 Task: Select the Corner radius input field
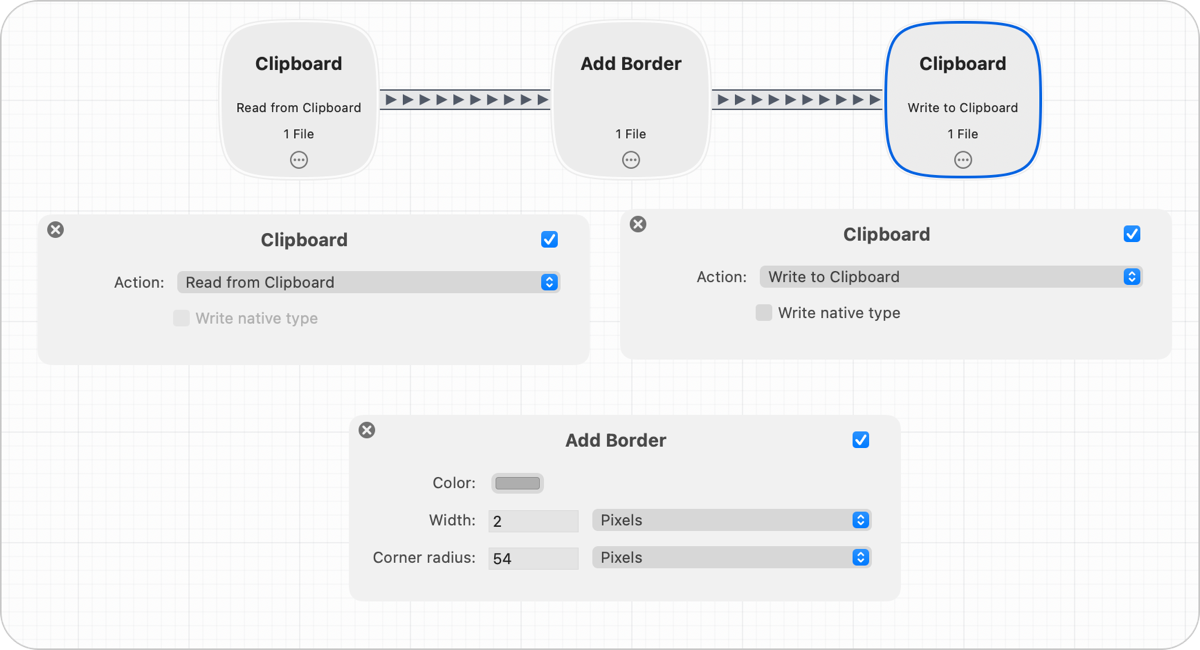click(533, 557)
